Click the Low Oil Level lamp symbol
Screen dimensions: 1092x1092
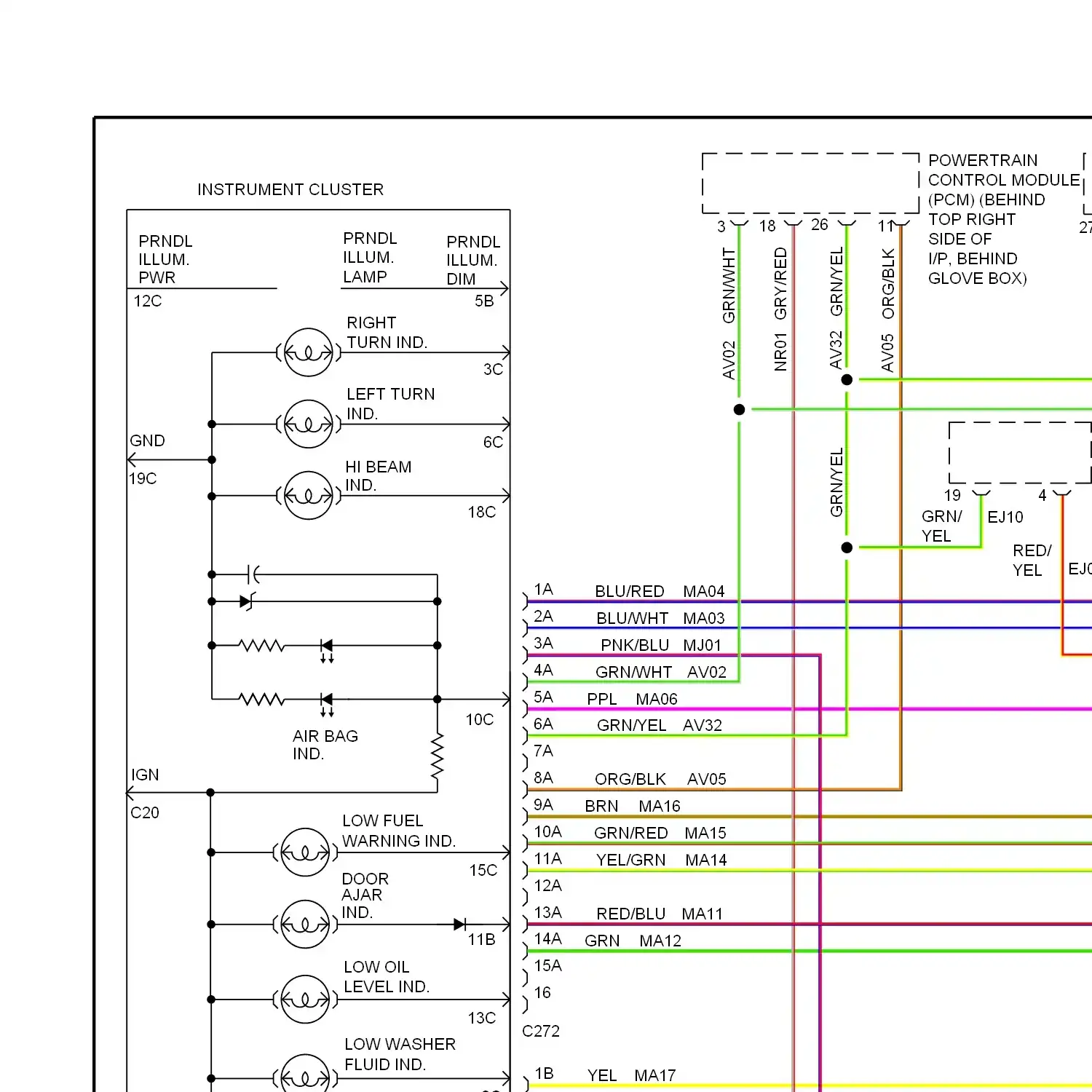(305, 1000)
